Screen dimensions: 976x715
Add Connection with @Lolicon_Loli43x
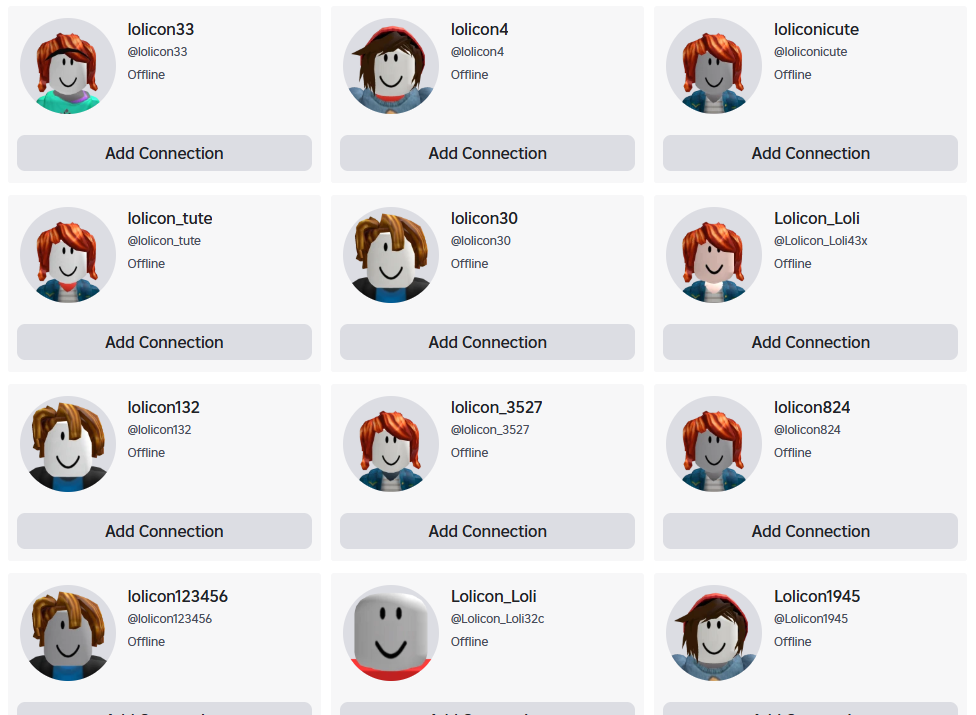coord(810,342)
